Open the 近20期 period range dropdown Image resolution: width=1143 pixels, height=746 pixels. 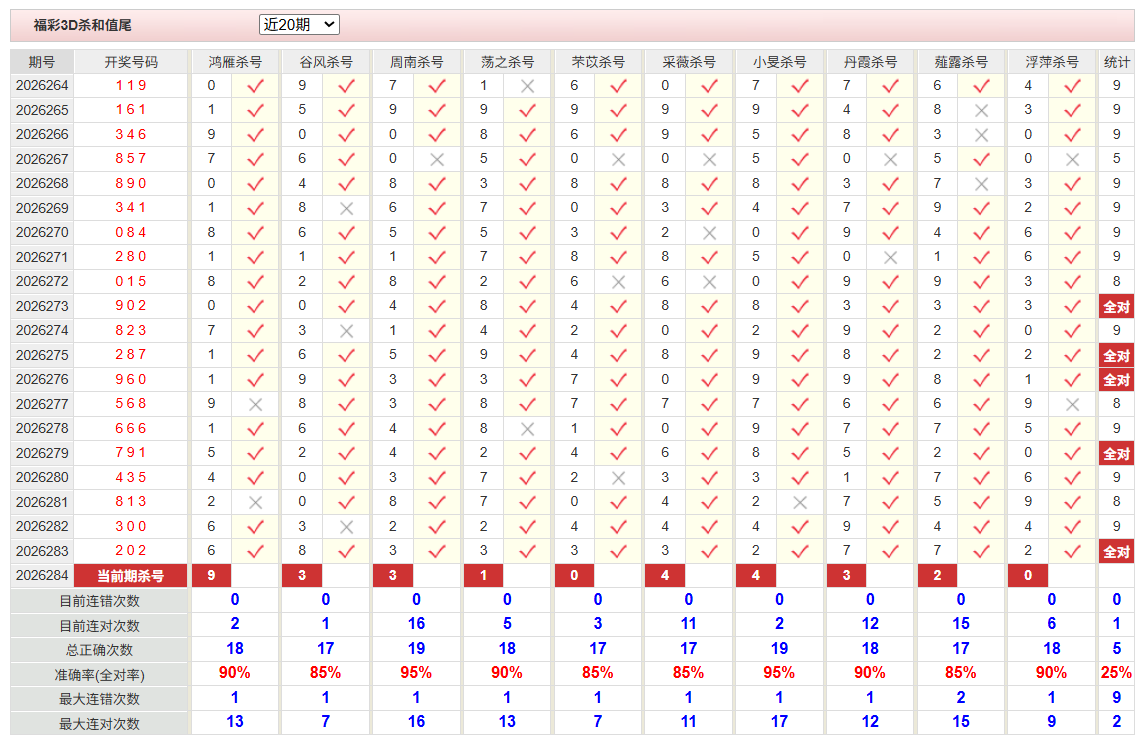[299, 25]
